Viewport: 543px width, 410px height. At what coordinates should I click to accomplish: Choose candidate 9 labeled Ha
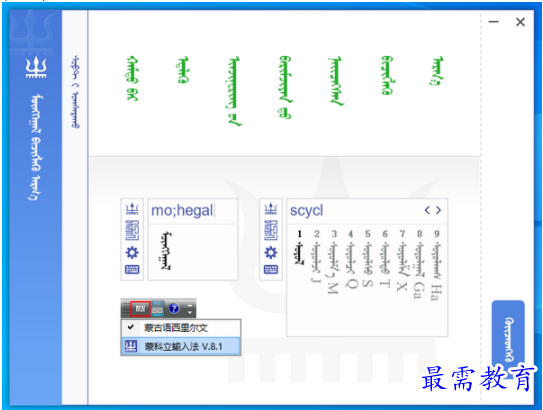click(x=437, y=266)
